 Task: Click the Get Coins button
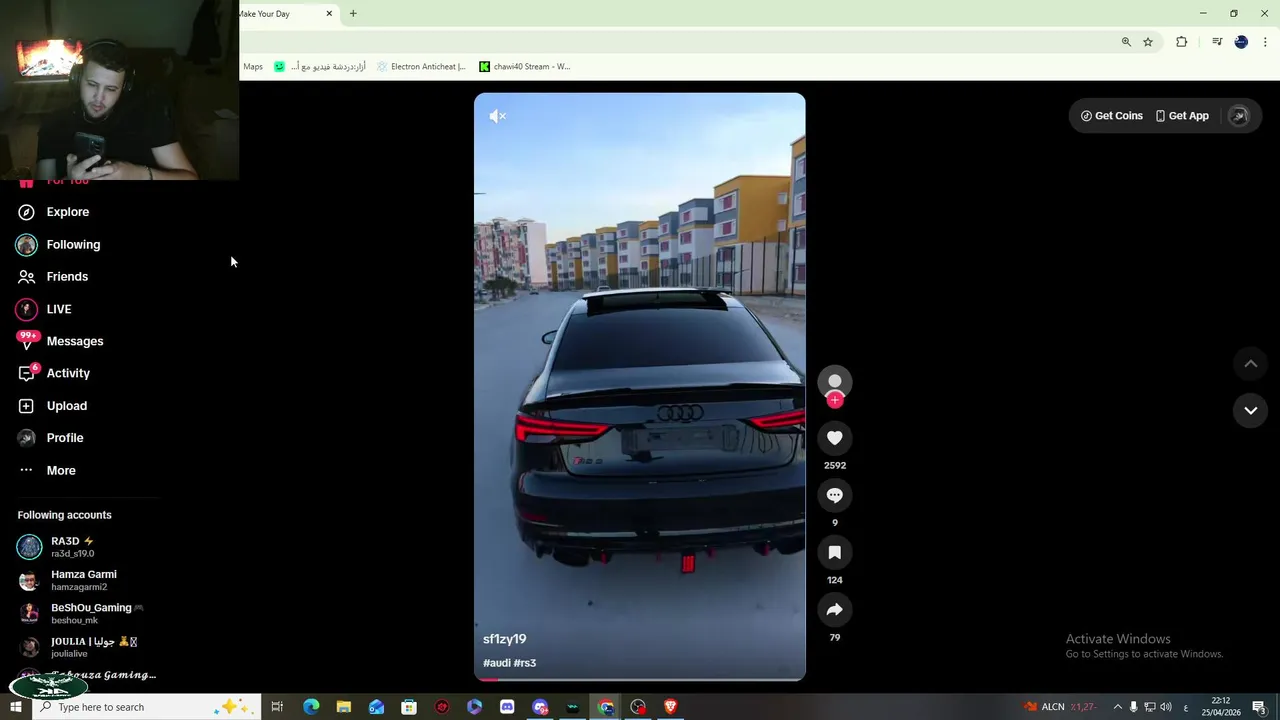tap(1111, 116)
